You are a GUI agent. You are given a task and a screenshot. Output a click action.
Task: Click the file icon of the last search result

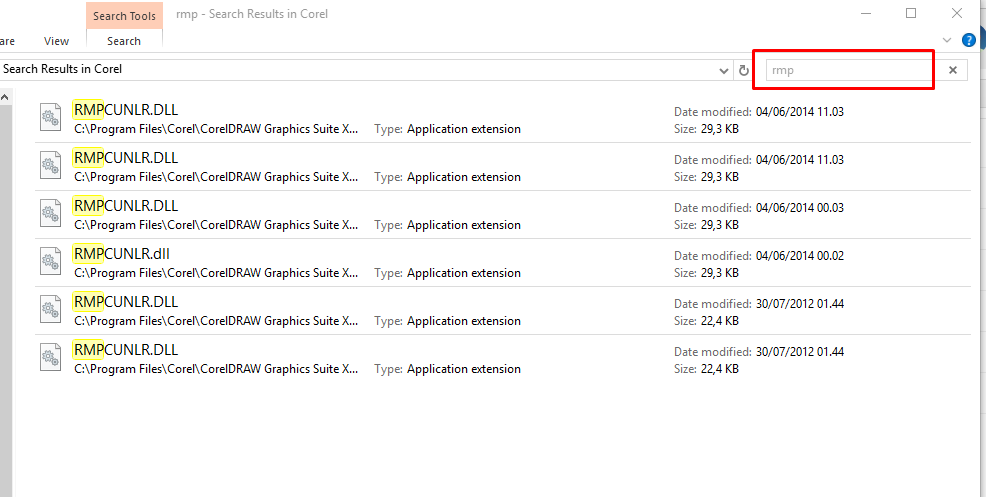[x=50, y=358]
